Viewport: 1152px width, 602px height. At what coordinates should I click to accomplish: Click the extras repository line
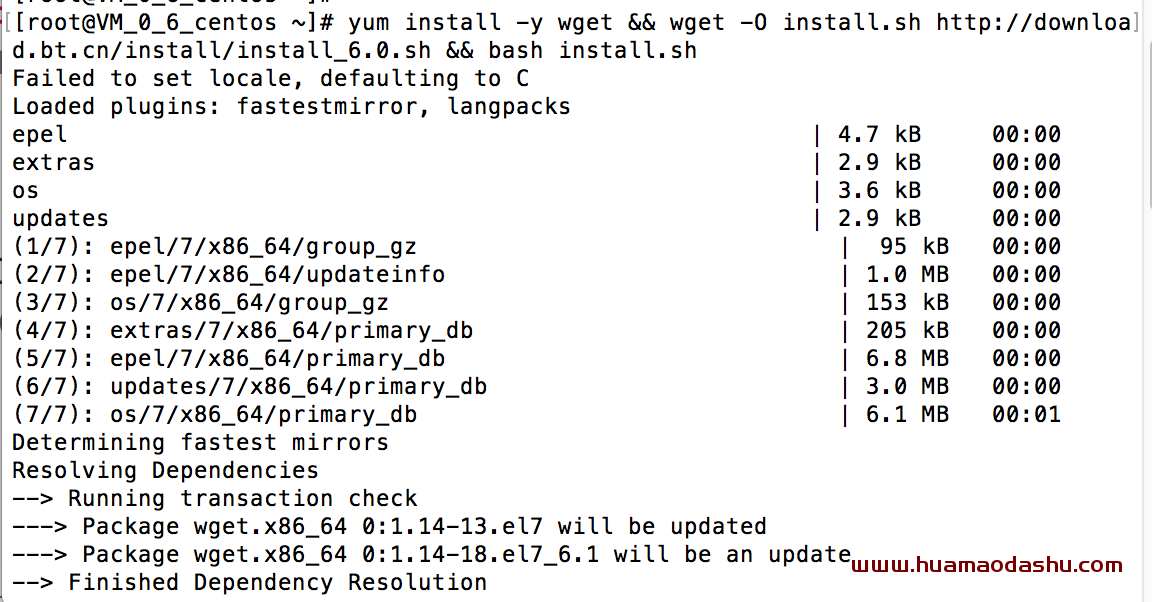point(536,162)
